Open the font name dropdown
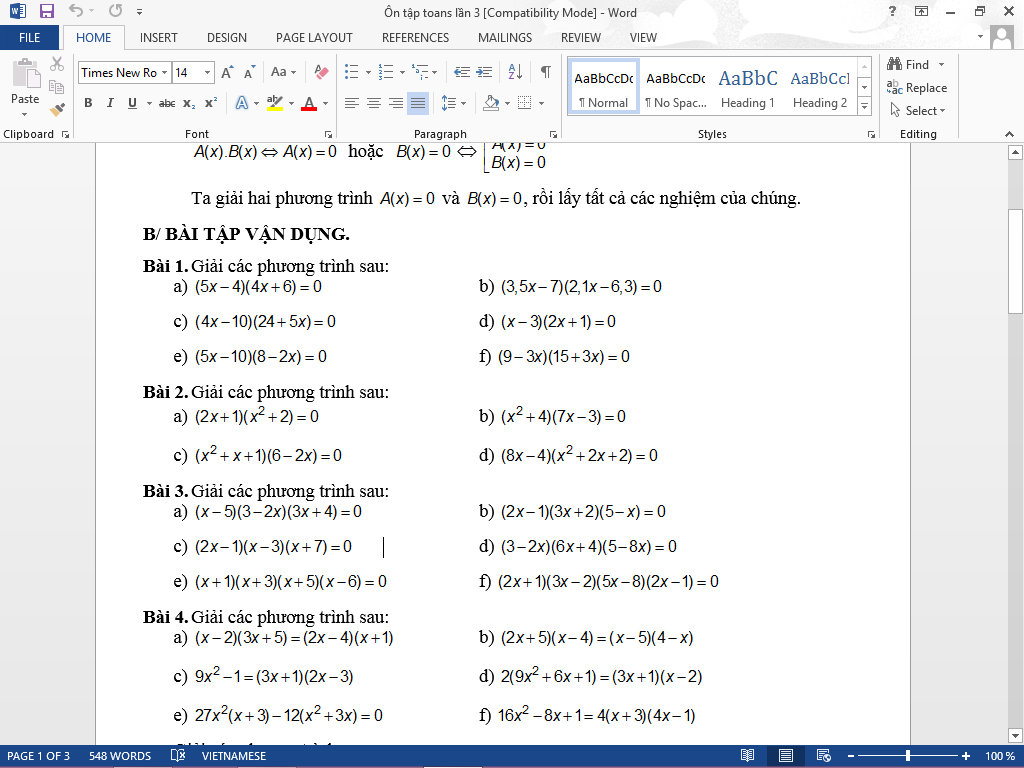This screenshot has height=768, width=1024. [165, 72]
